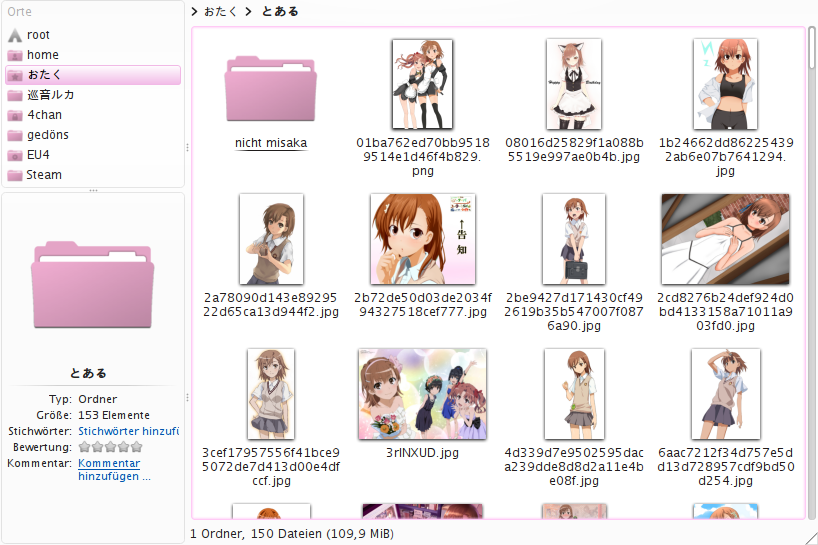Click Kommentar hinzufügen link

click(114, 469)
